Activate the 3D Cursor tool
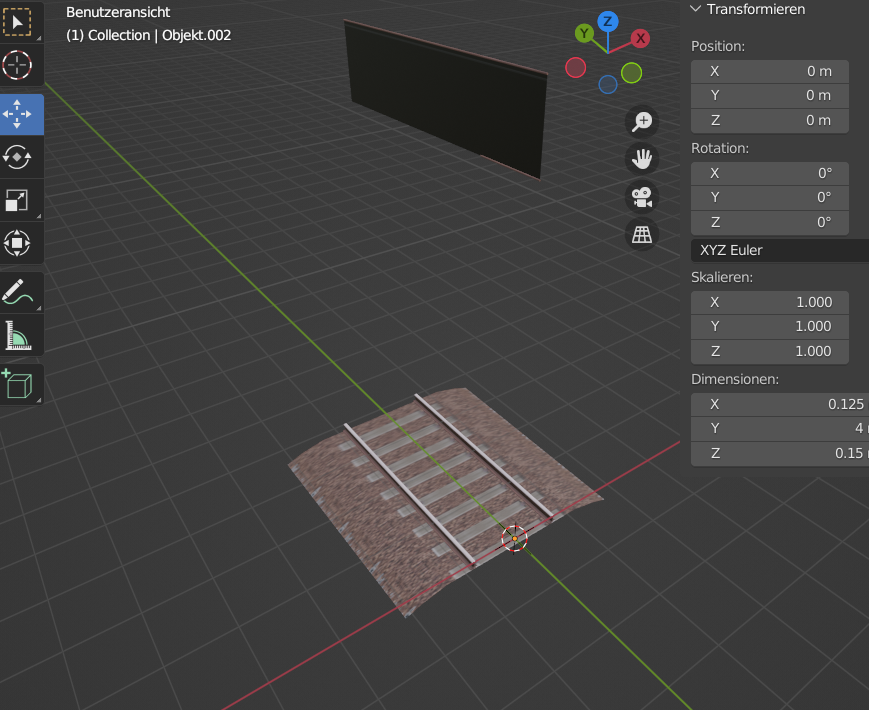 18,65
